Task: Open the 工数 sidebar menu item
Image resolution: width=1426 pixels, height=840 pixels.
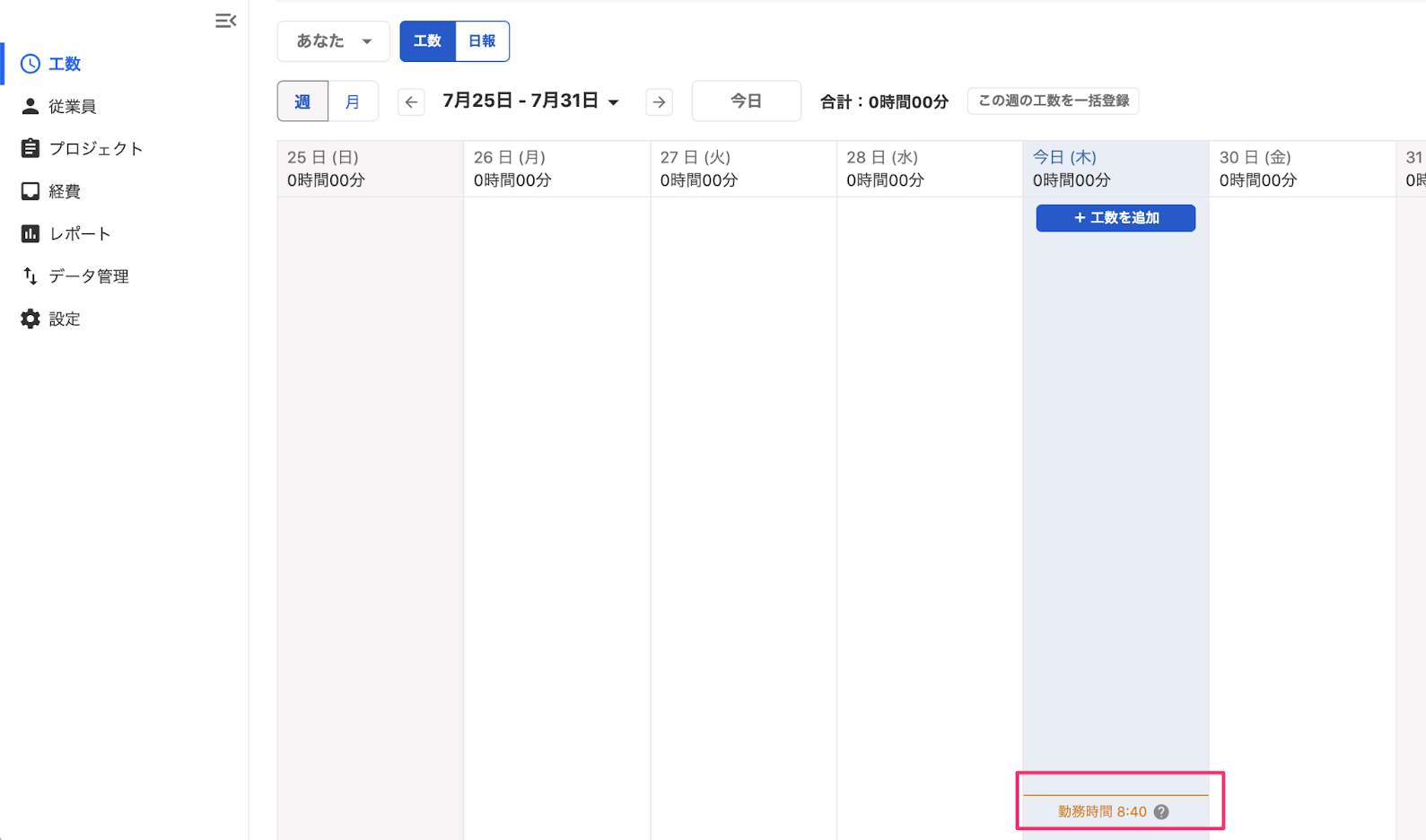Action: click(124, 64)
